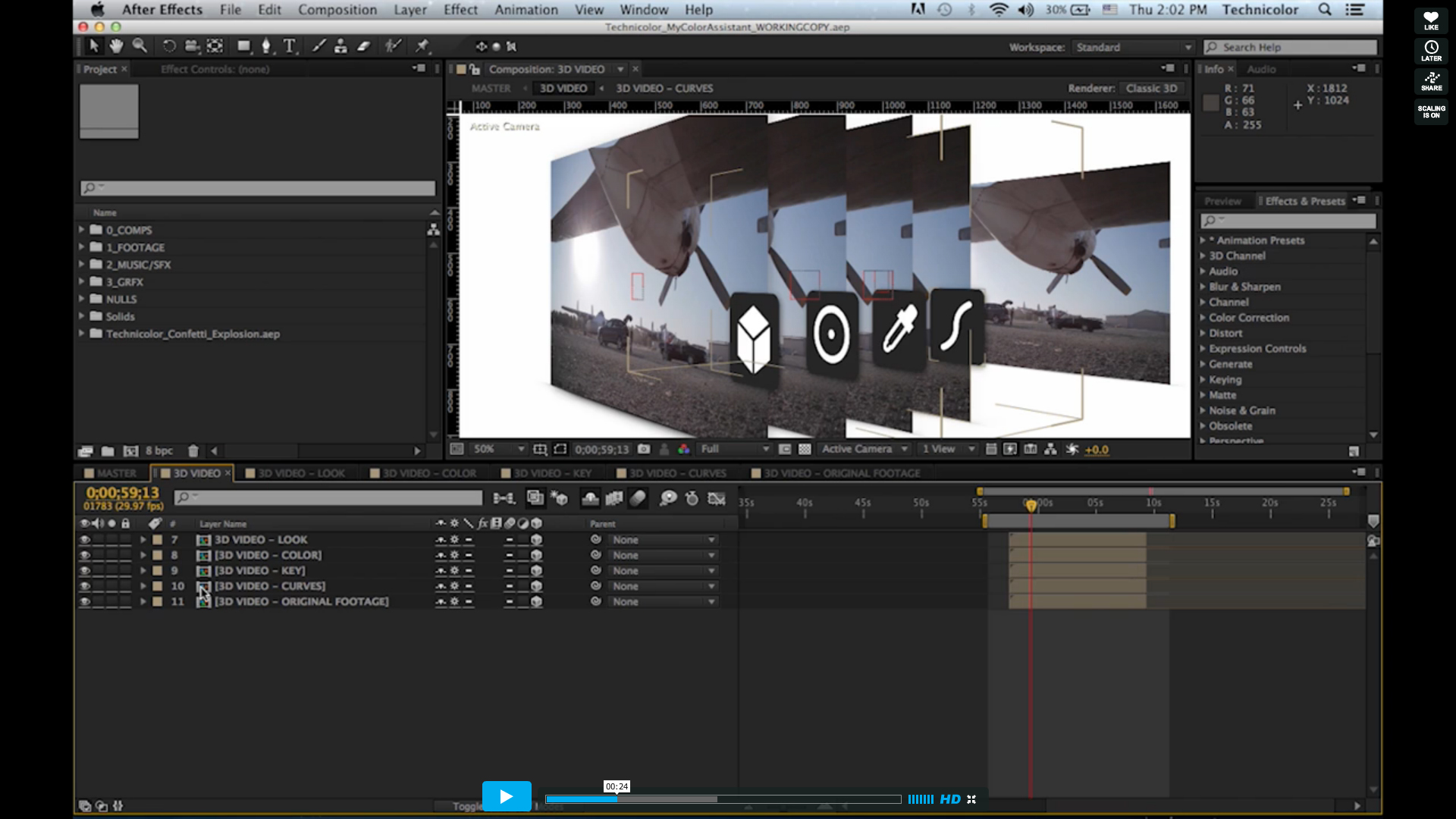Image resolution: width=1456 pixels, height=819 pixels.
Task: Switch to the 3D VIDEO - CURVES timeline tab
Action: 671,473
